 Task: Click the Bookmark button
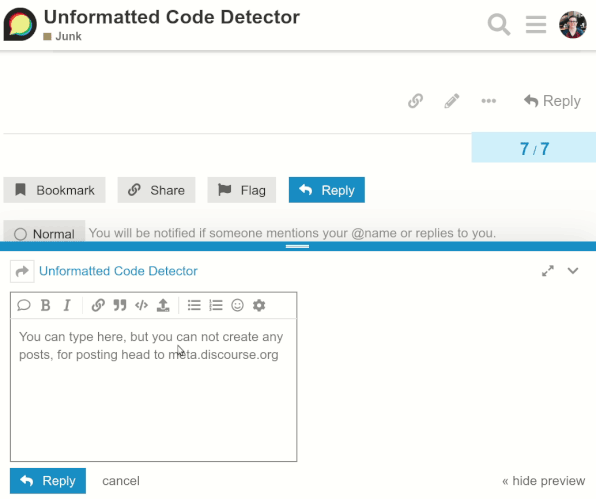pos(54,190)
